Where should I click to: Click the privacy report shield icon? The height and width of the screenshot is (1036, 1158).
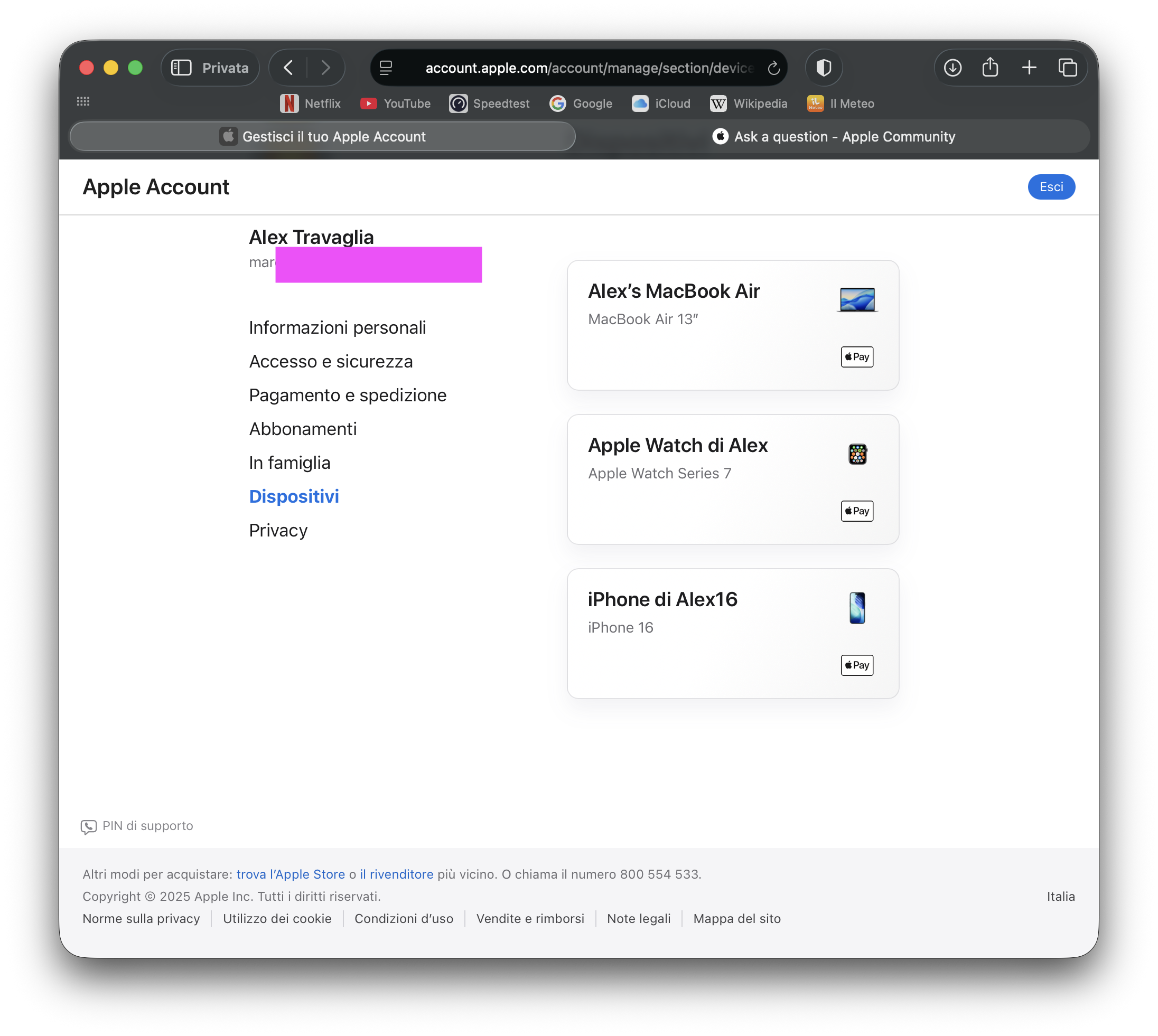tap(823, 68)
